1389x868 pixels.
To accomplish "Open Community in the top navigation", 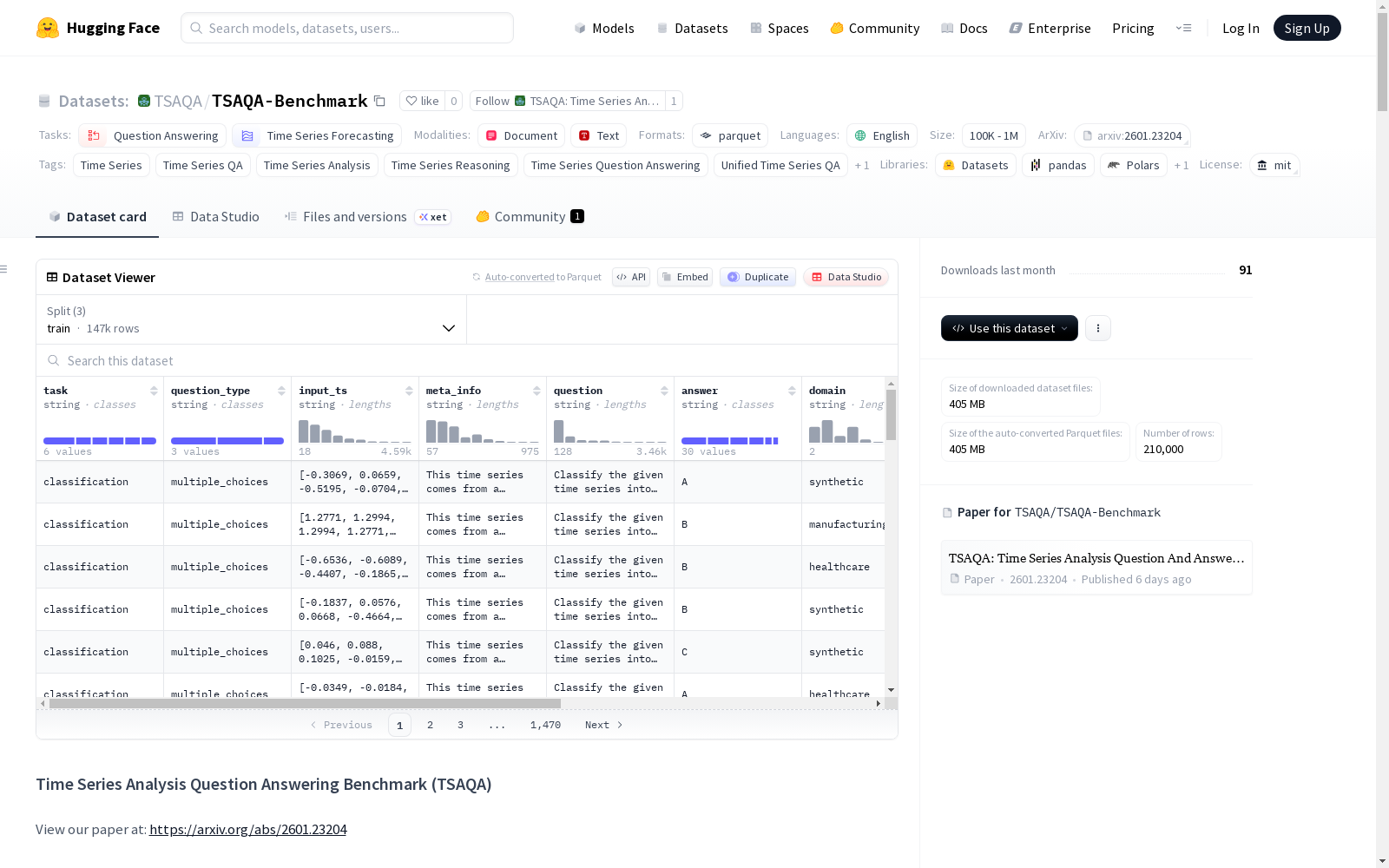I will (875, 28).
